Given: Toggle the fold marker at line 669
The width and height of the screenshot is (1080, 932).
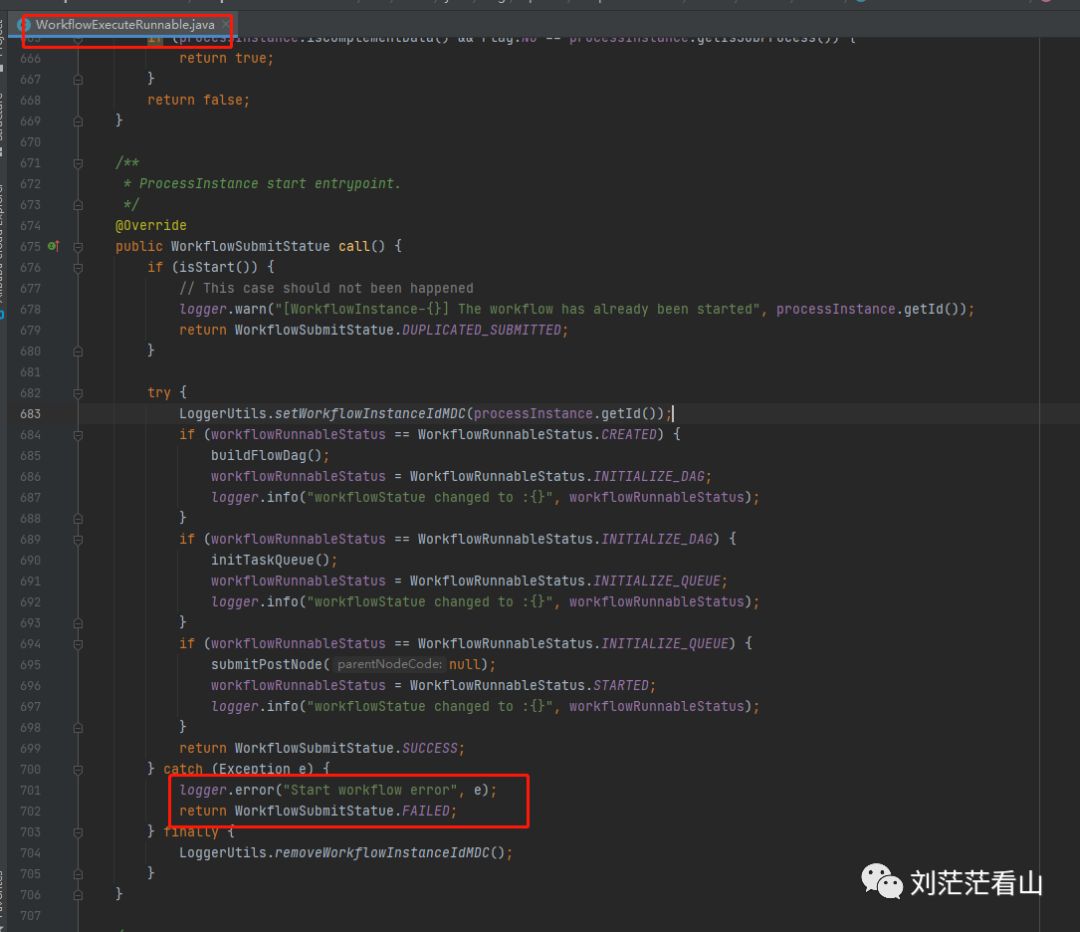Looking at the screenshot, I should click(78, 122).
